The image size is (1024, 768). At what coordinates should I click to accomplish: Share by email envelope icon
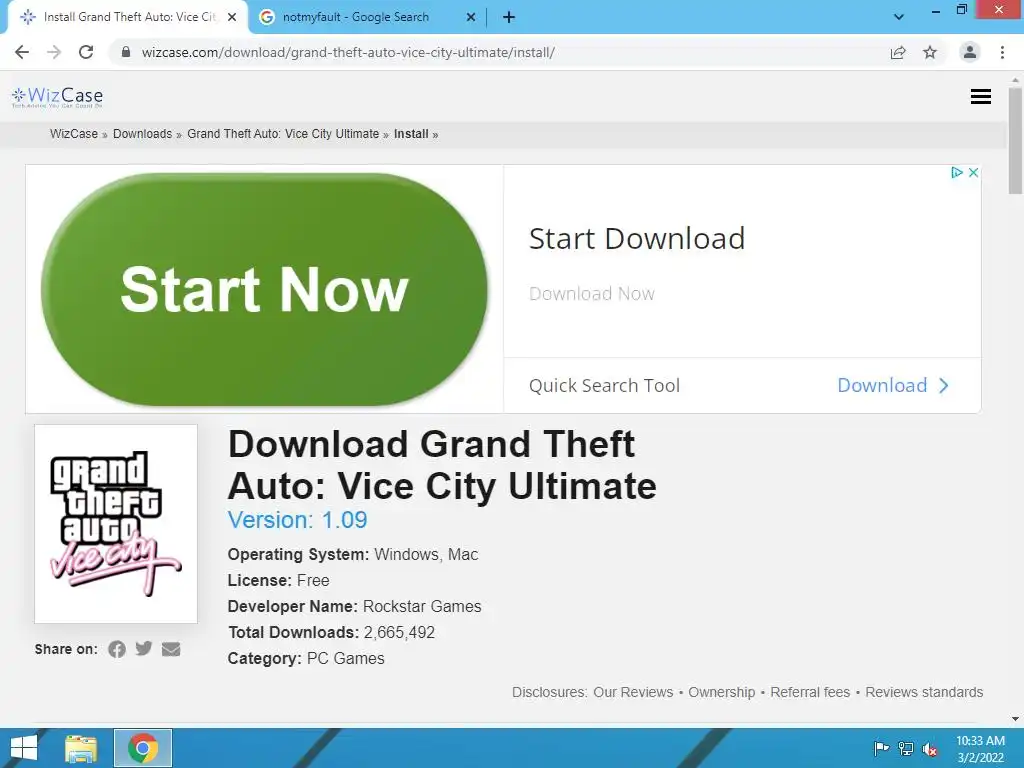point(171,649)
